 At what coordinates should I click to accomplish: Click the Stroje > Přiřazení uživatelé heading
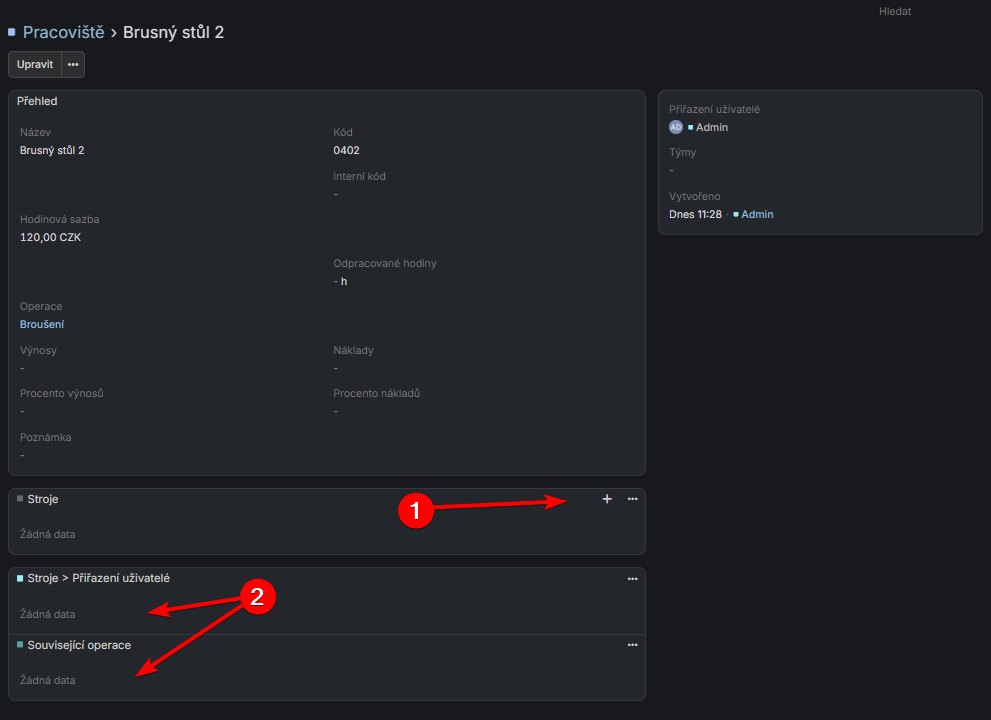tap(98, 578)
